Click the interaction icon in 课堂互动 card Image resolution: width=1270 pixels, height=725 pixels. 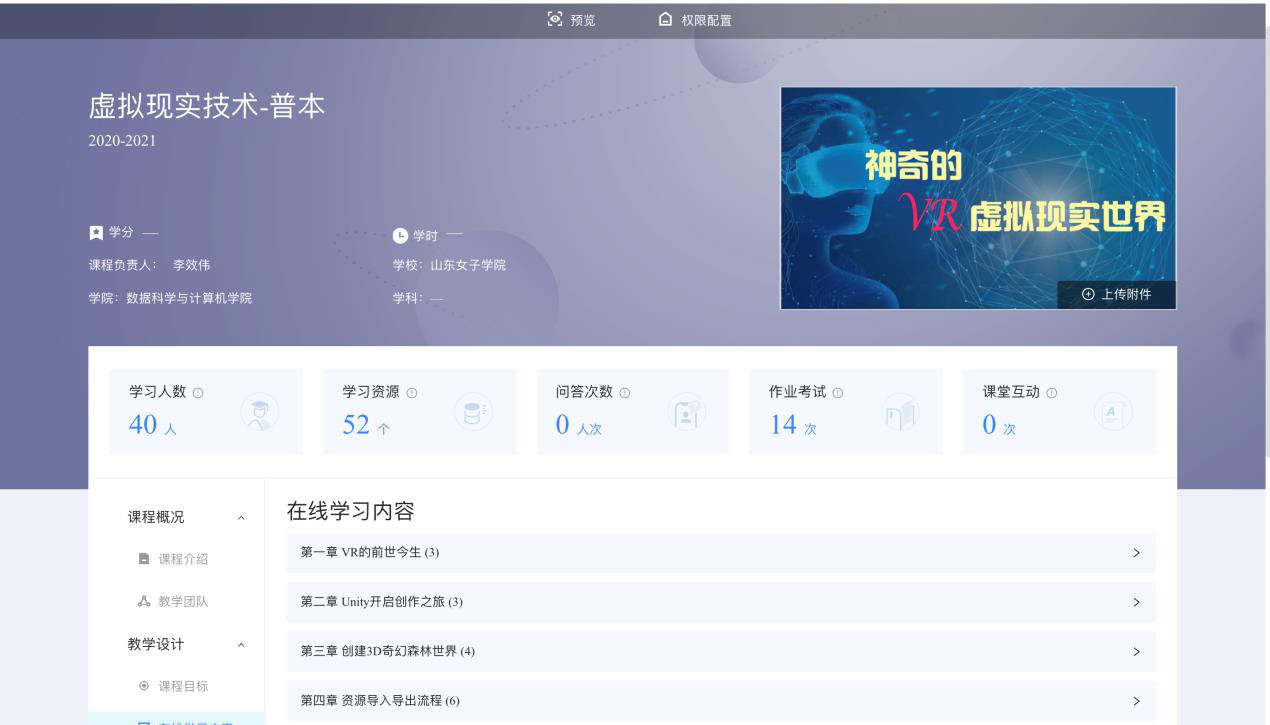(1113, 412)
